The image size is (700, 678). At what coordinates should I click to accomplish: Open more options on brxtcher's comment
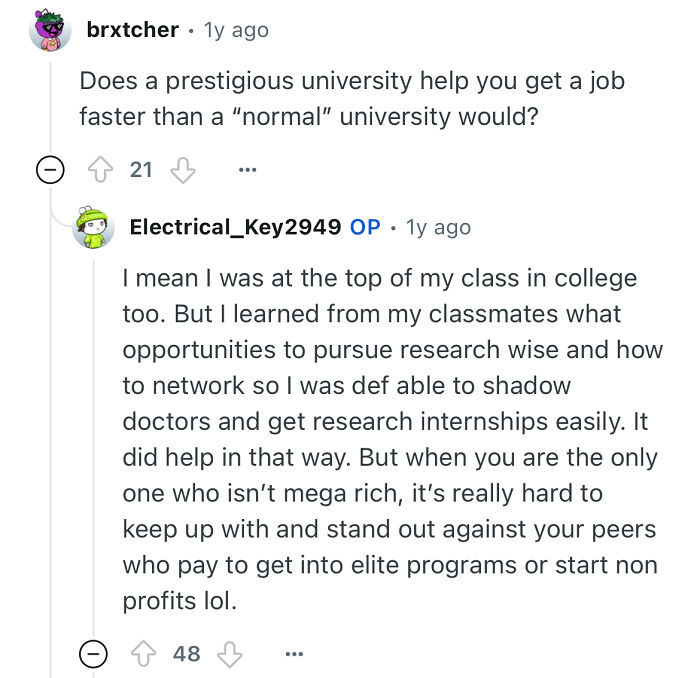(x=247, y=170)
